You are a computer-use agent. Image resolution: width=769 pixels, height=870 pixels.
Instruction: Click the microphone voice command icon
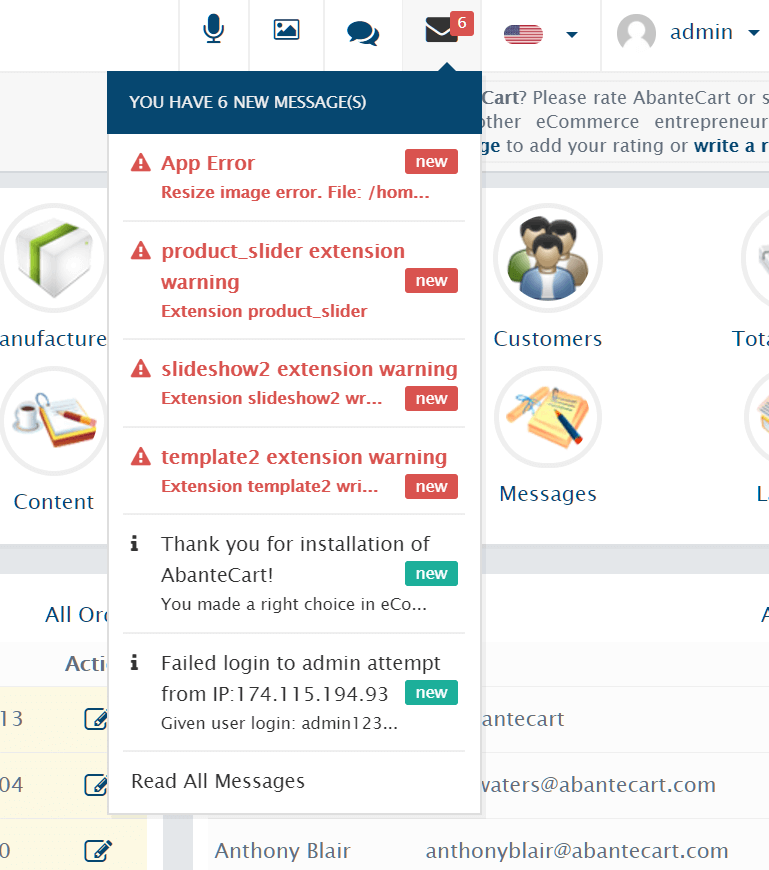pyautogui.click(x=214, y=30)
